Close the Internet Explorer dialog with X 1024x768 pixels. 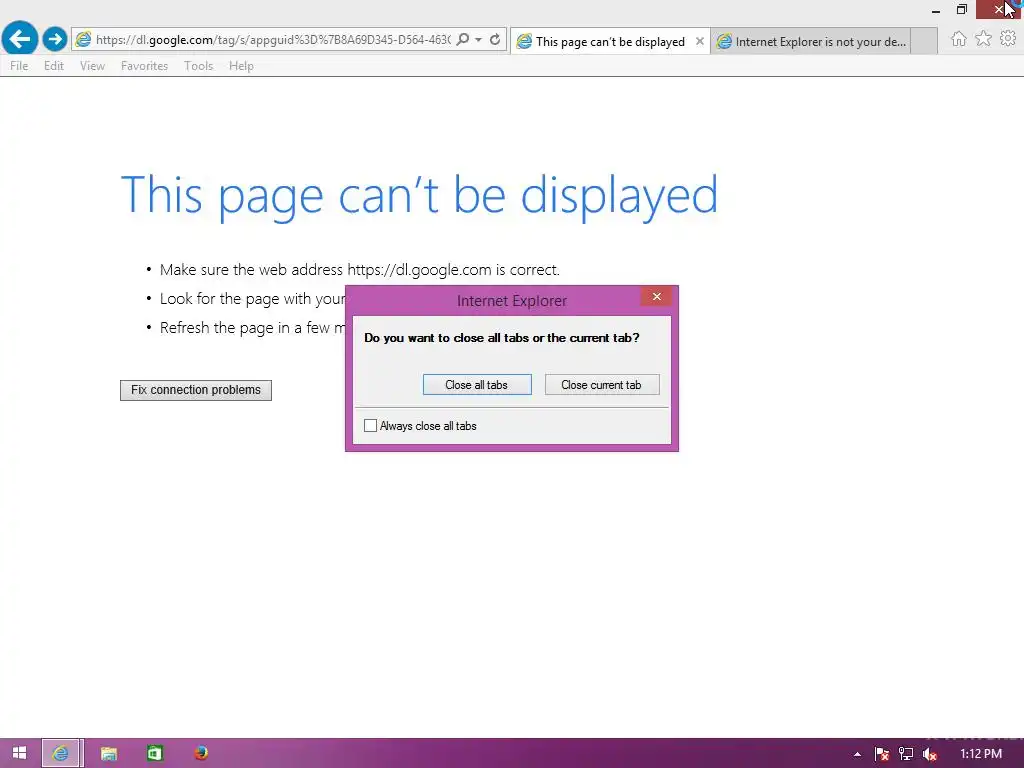(x=656, y=296)
